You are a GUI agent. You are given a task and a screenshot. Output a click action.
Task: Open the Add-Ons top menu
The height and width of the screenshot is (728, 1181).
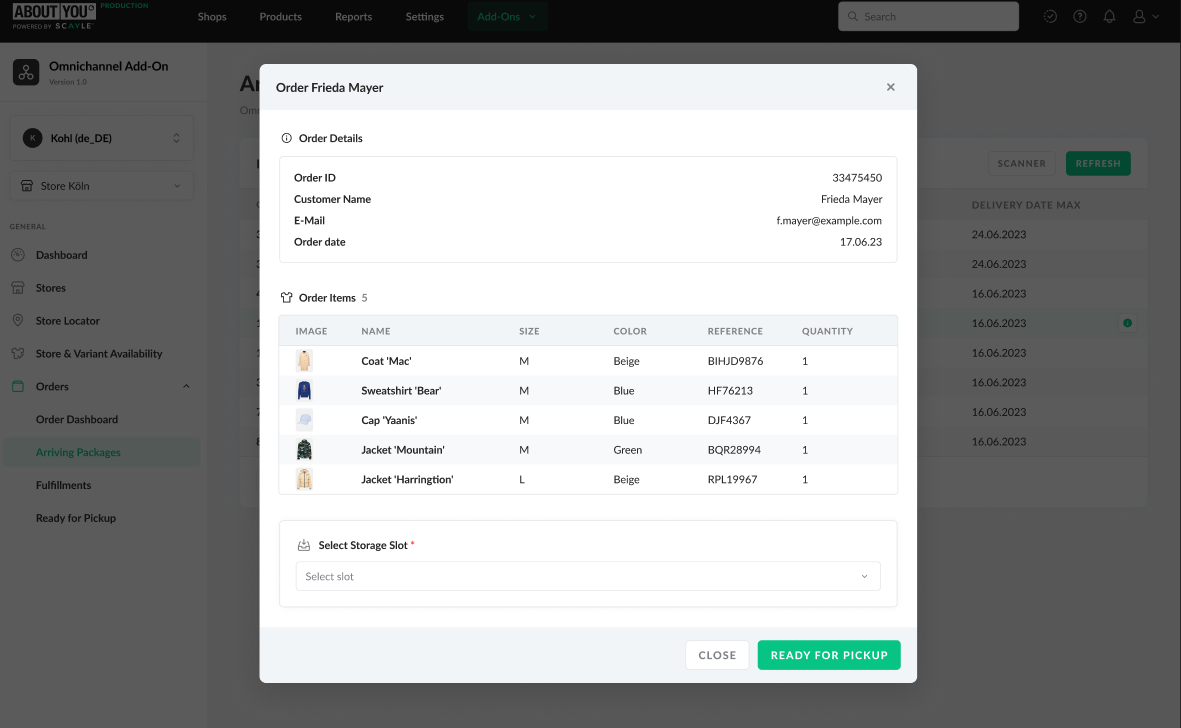506,17
